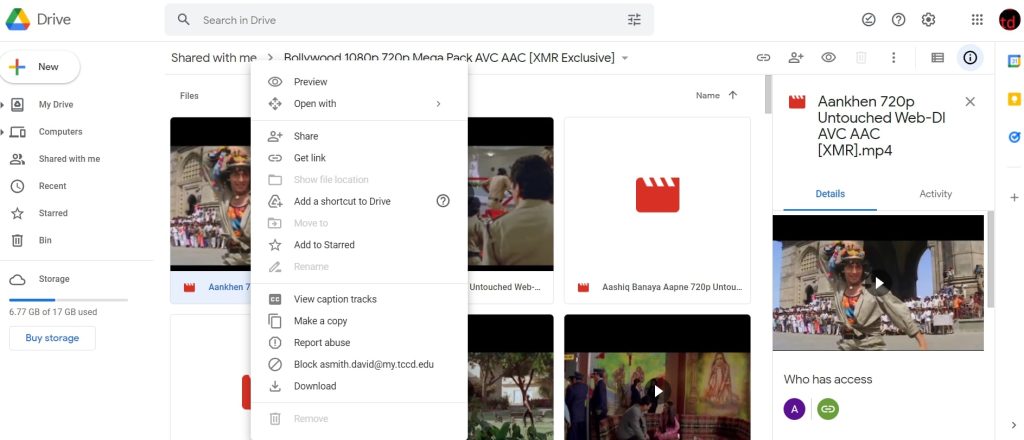This screenshot has width=1024, height=440.
Task: Open offline ready status icon
Action: click(868, 20)
